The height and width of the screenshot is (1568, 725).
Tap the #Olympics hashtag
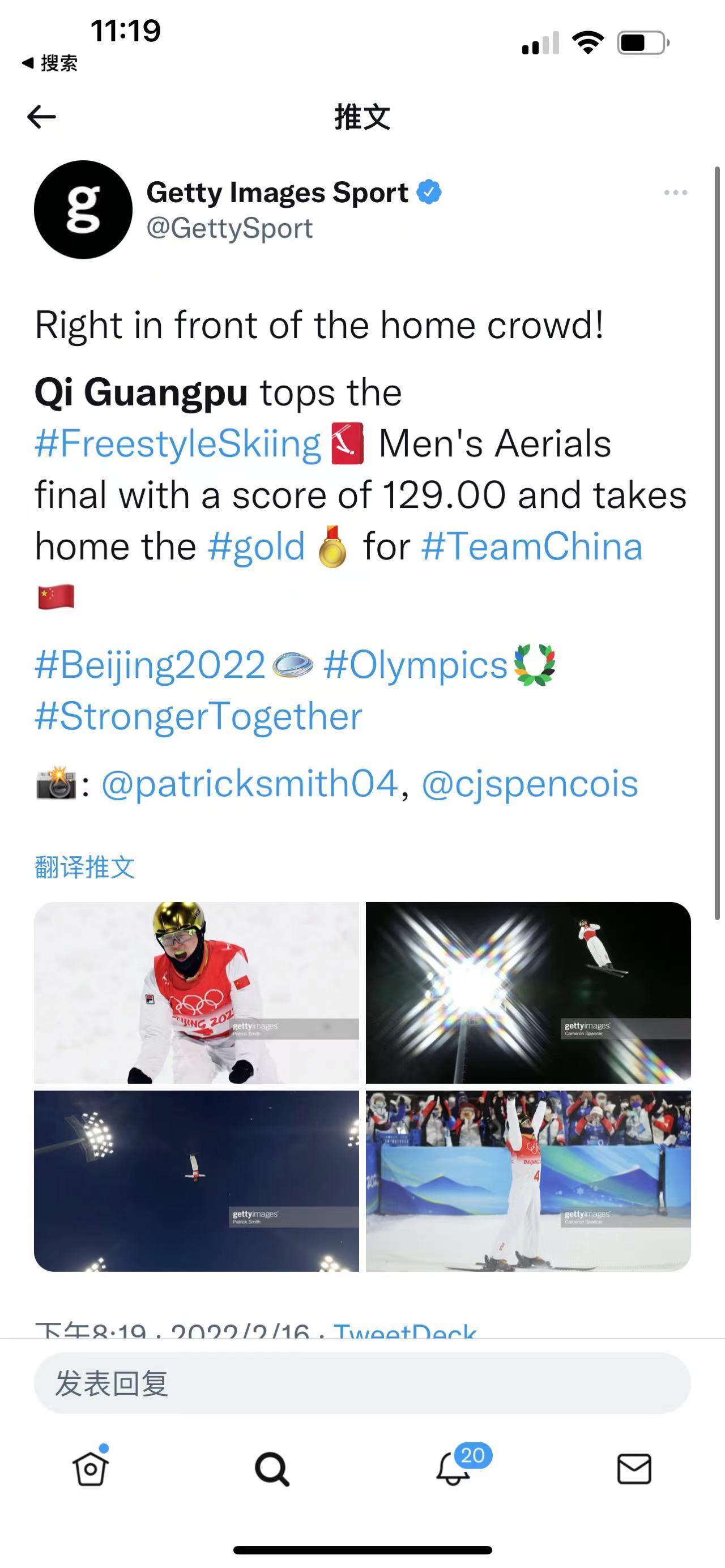point(415,664)
